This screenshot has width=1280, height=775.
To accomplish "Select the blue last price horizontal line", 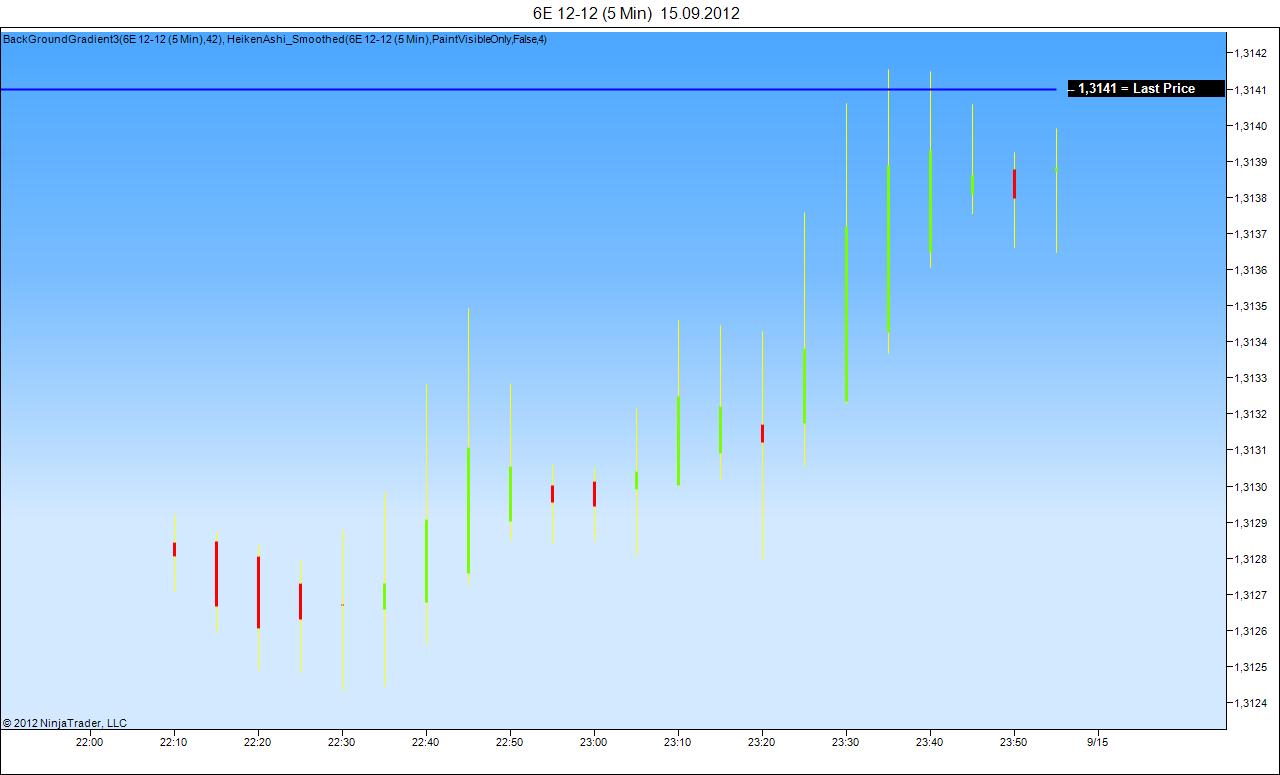I will coord(528,90).
